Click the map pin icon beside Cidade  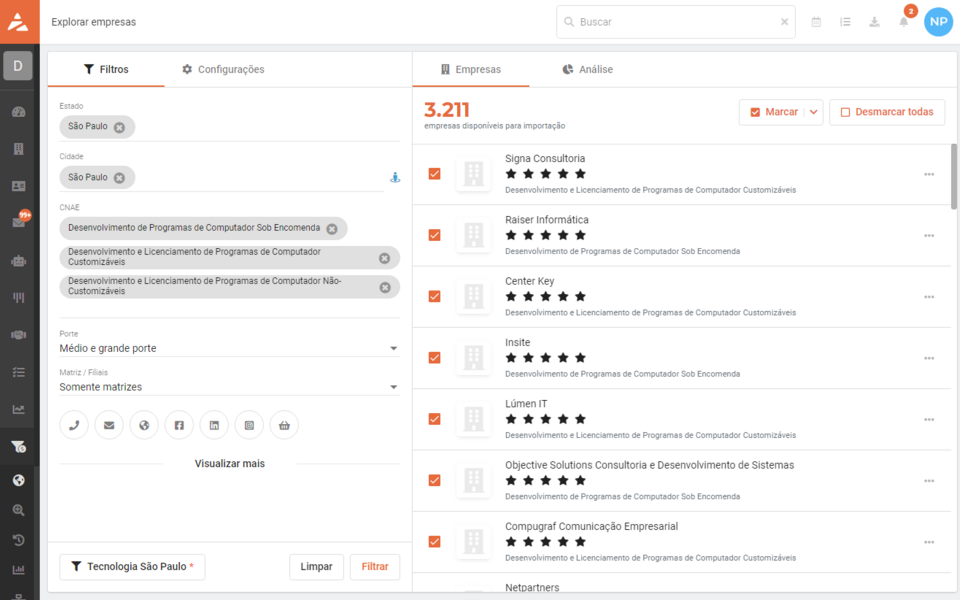[x=395, y=178]
